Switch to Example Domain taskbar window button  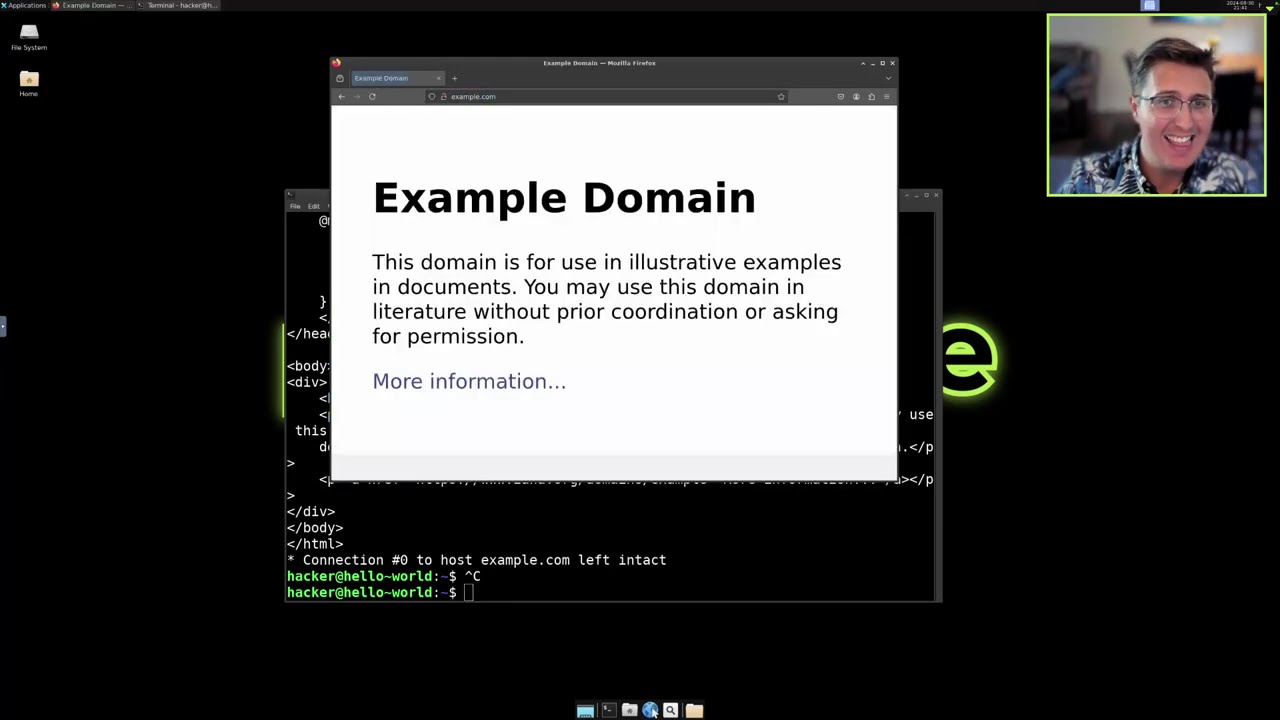pos(92,5)
